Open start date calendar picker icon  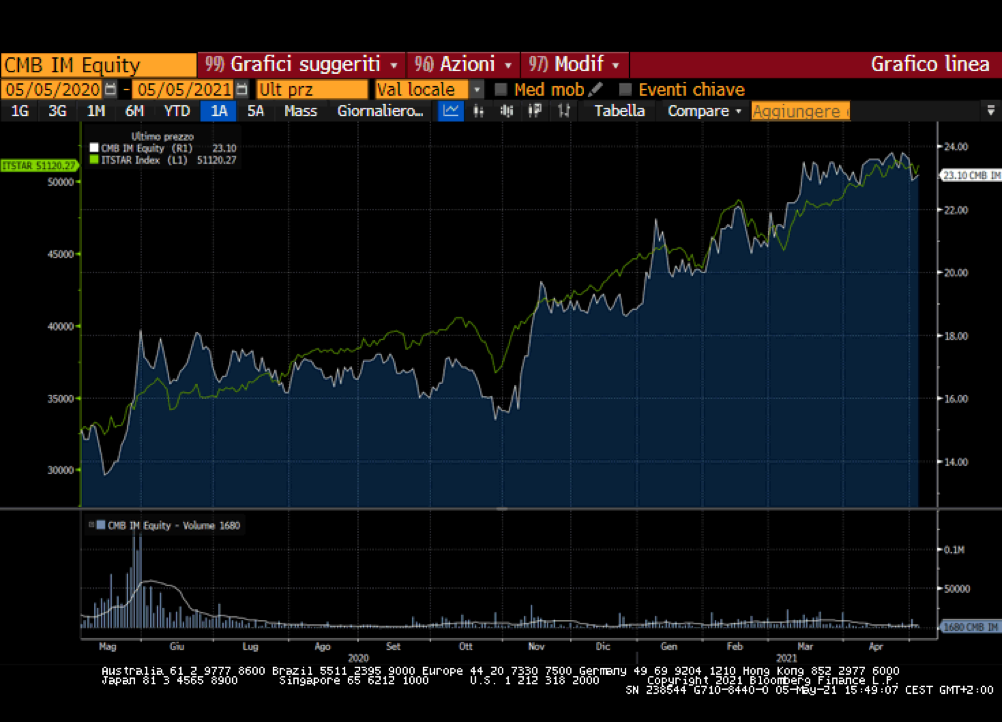(111, 90)
